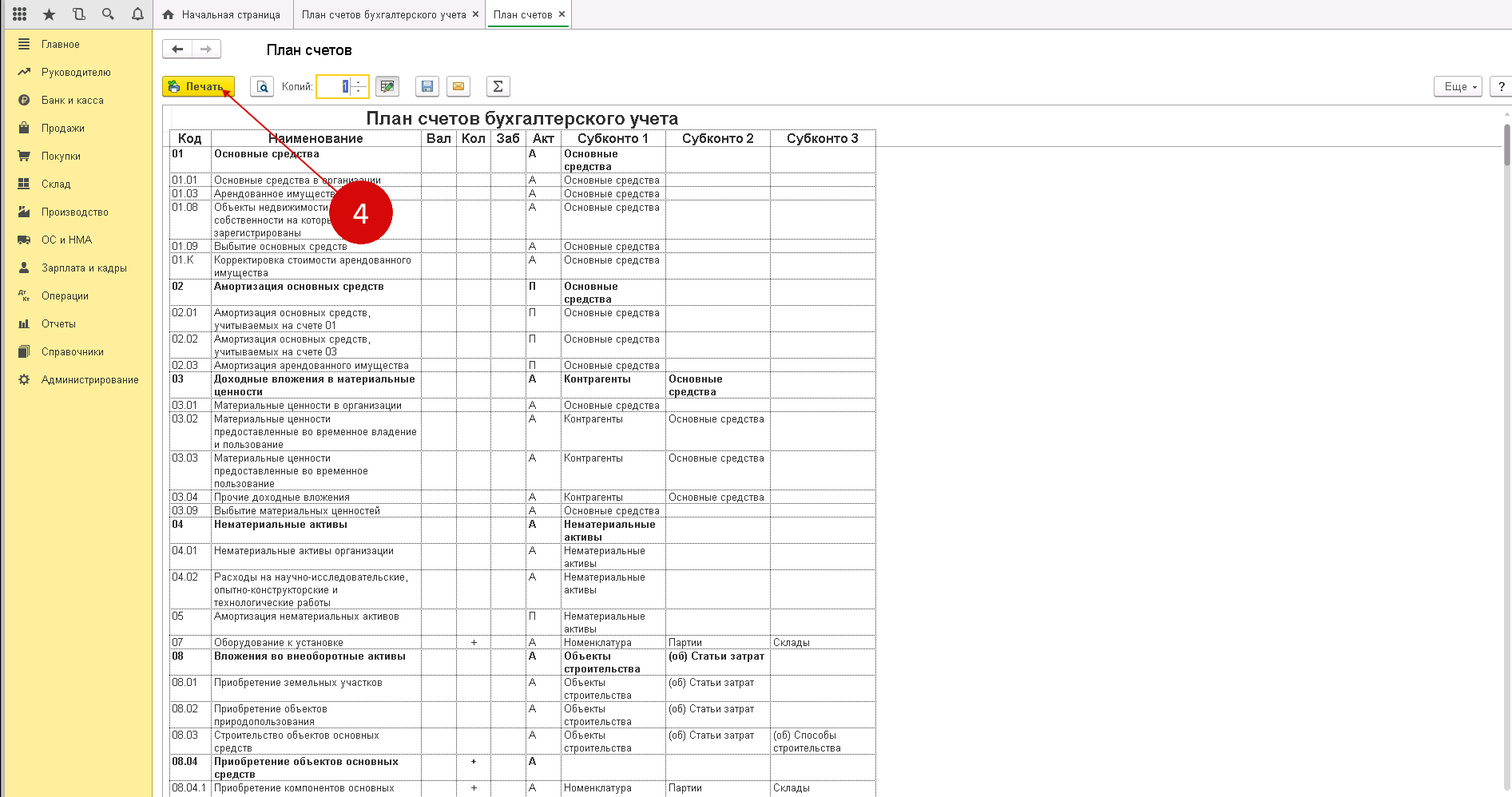Select the Амортизация основных средств bold cell

pos(315,292)
